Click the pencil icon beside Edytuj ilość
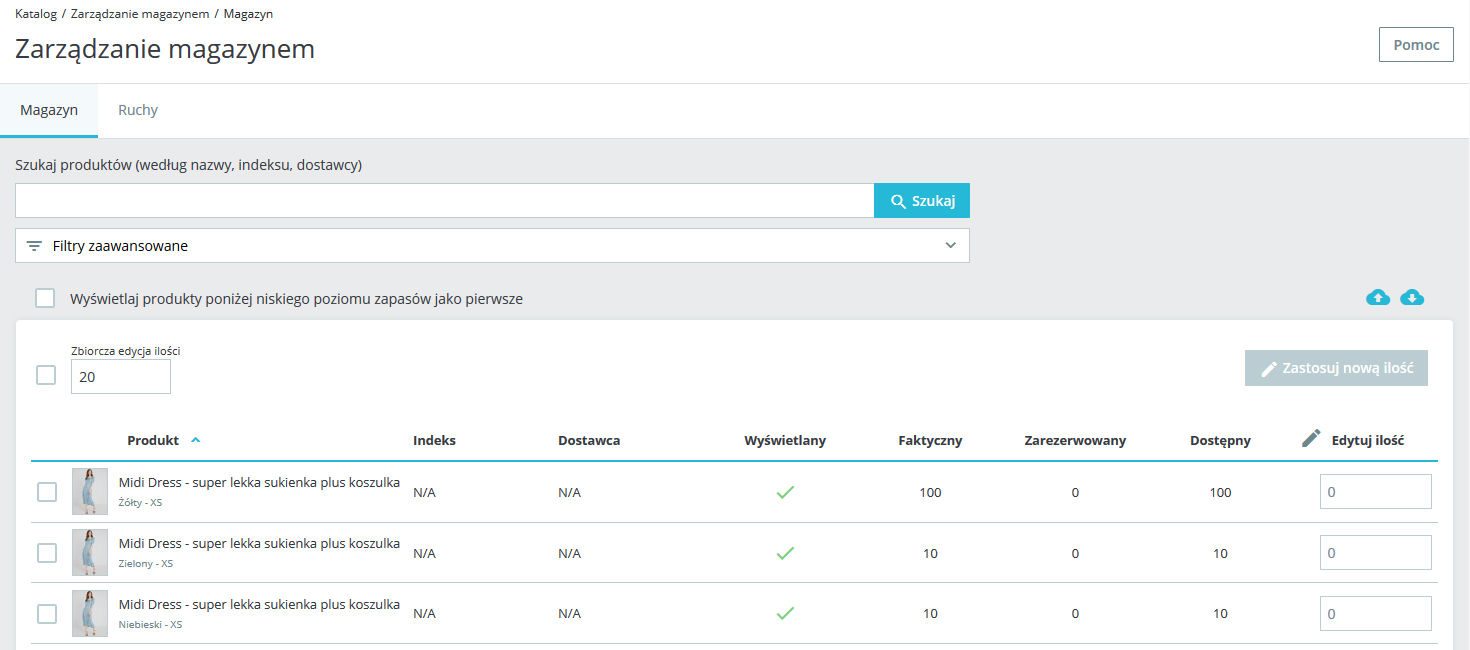This screenshot has height=650, width=1470. 1311,439
